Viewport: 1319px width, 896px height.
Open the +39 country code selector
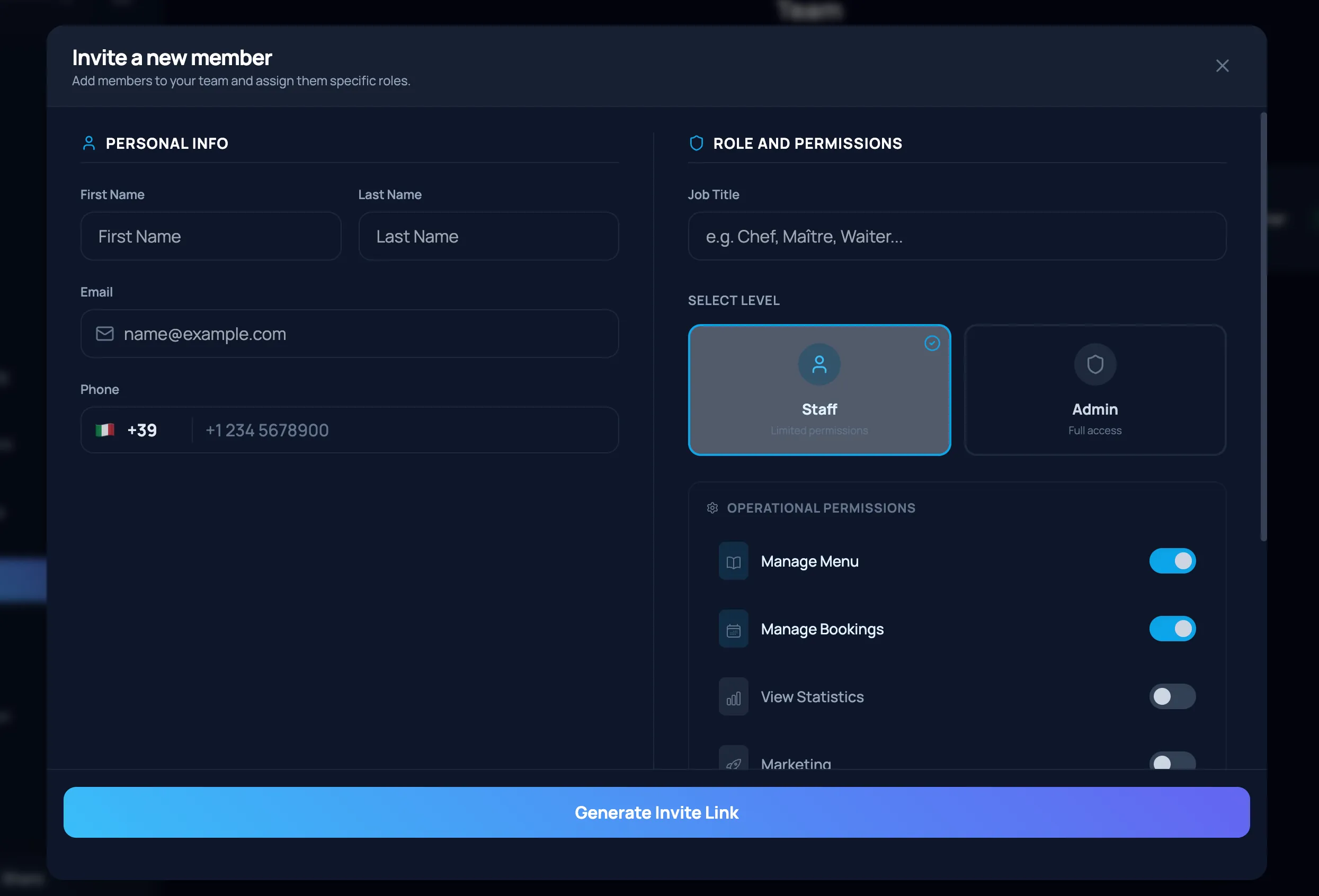click(x=136, y=430)
